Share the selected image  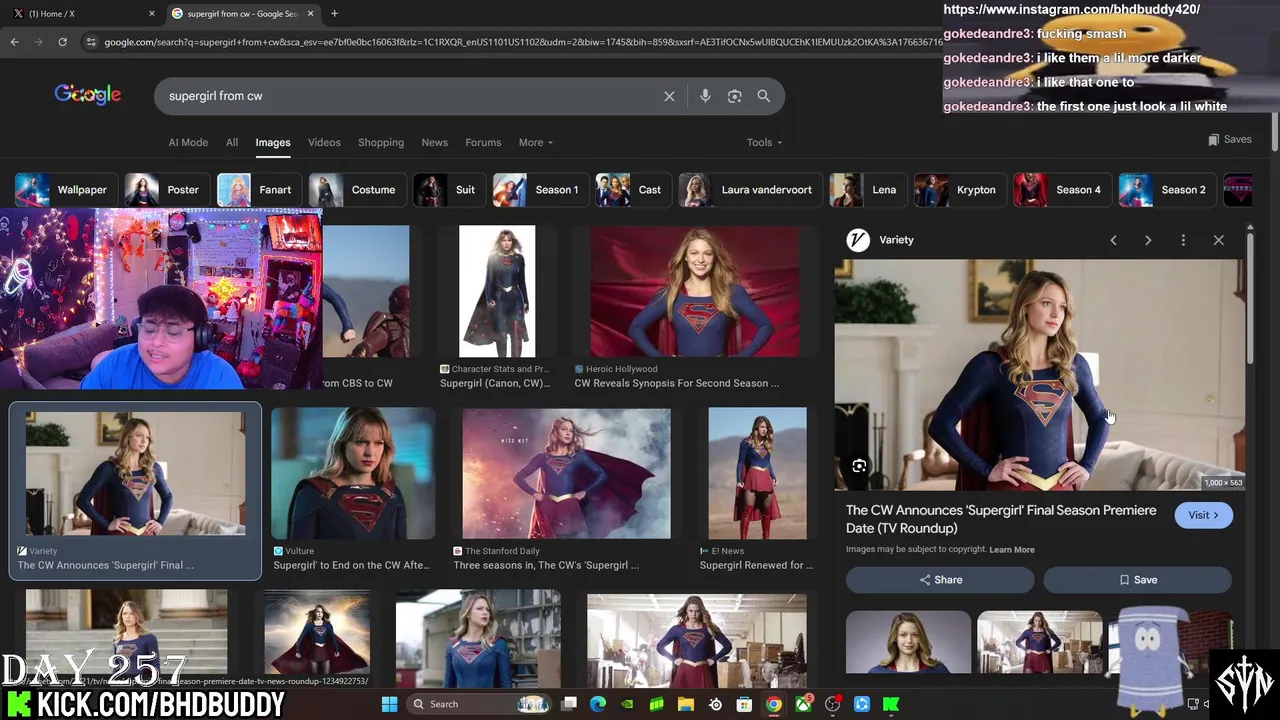click(940, 580)
